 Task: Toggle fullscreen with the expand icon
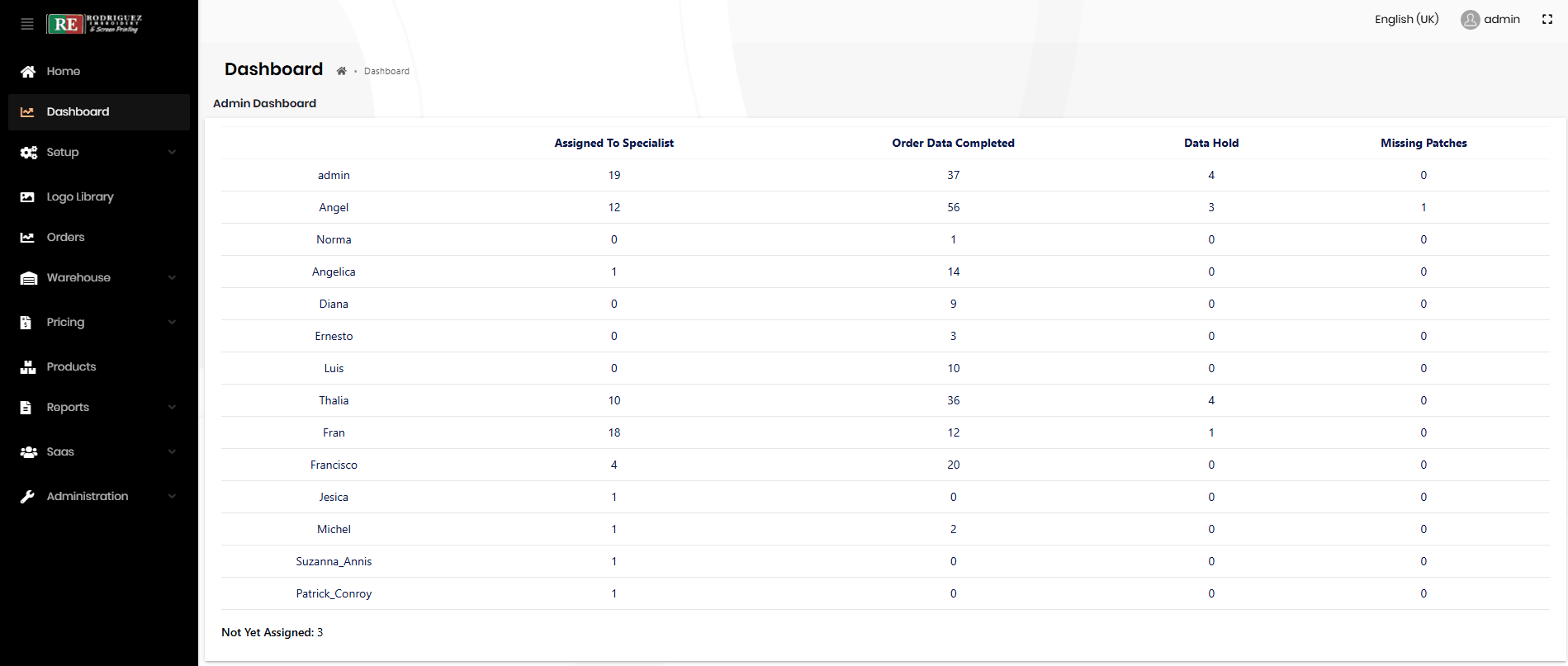point(1547,20)
